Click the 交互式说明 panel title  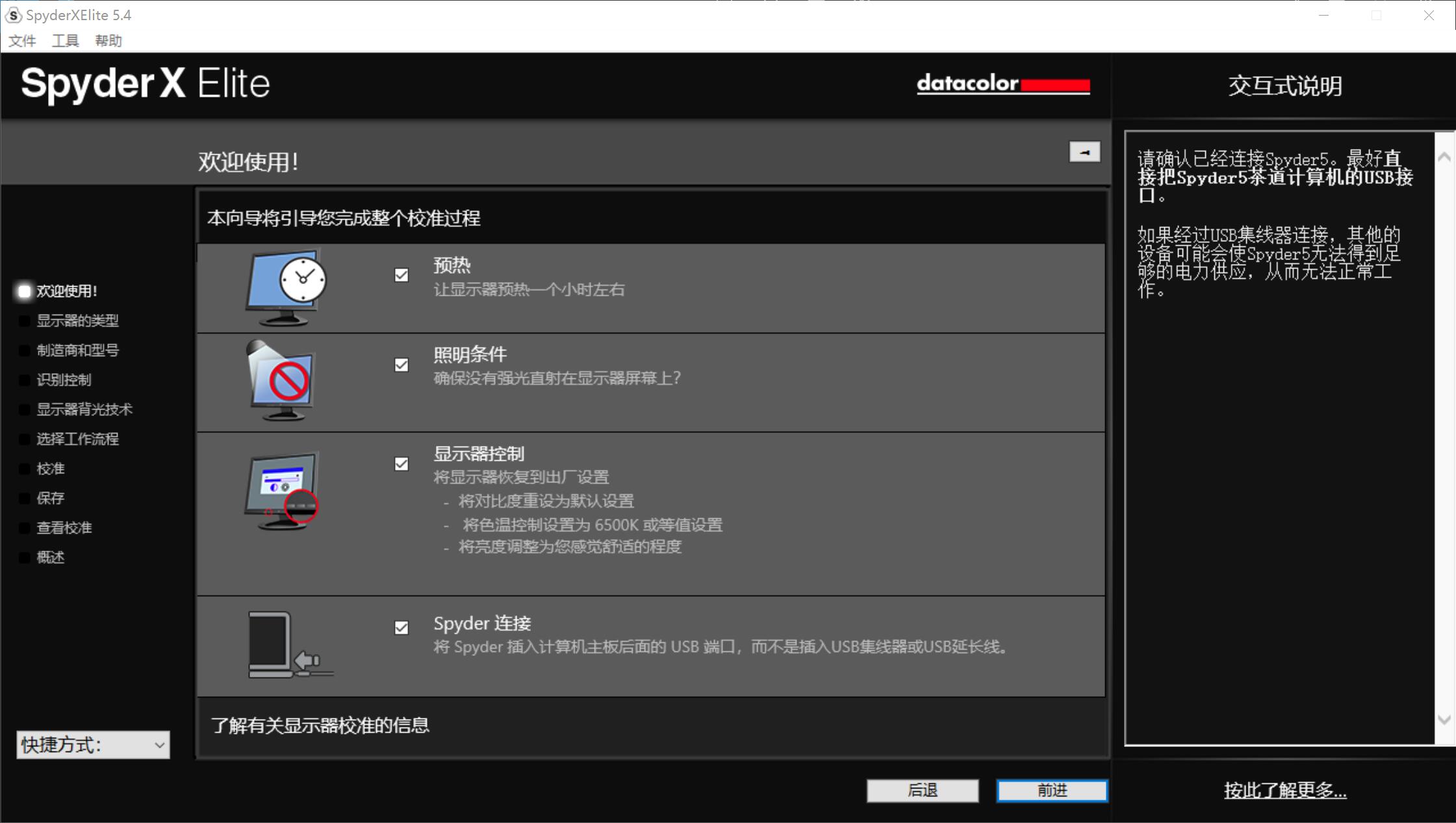pyautogui.click(x=1284, y=86)
